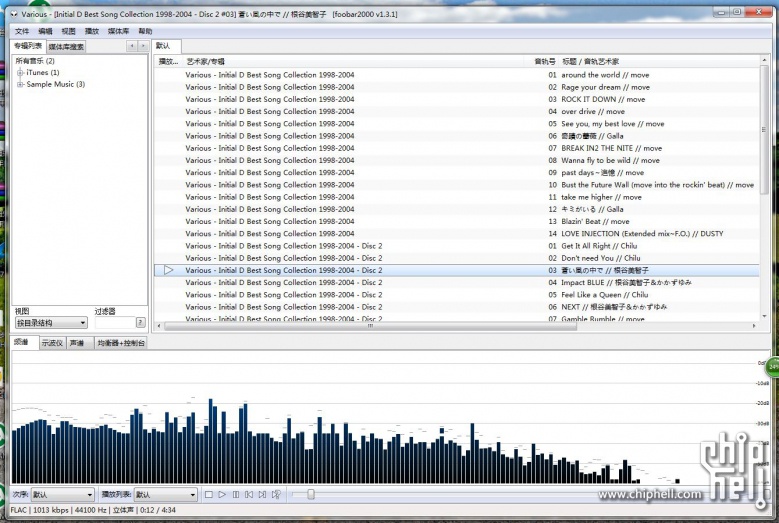This screenshot has height=523, width=779.
Task: Select track 'BREAK IN2 THE NITE // move'
Action: [457, 148]
